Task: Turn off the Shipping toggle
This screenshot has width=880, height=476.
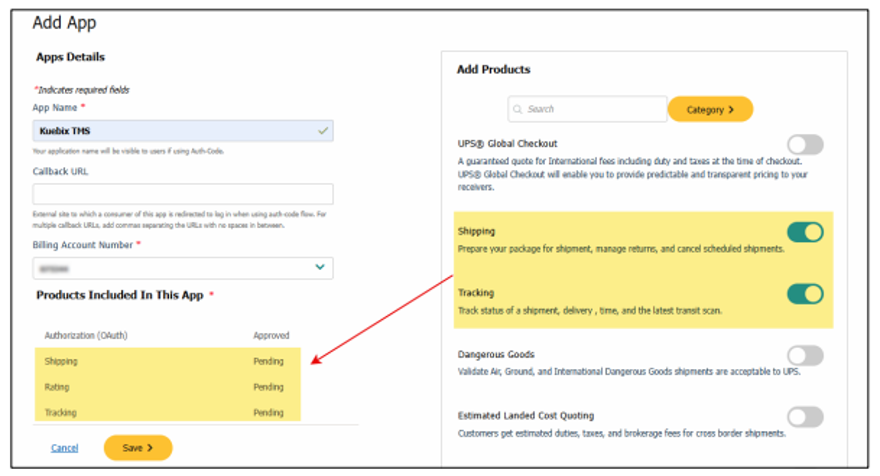Action: click(x=805, y=232)
